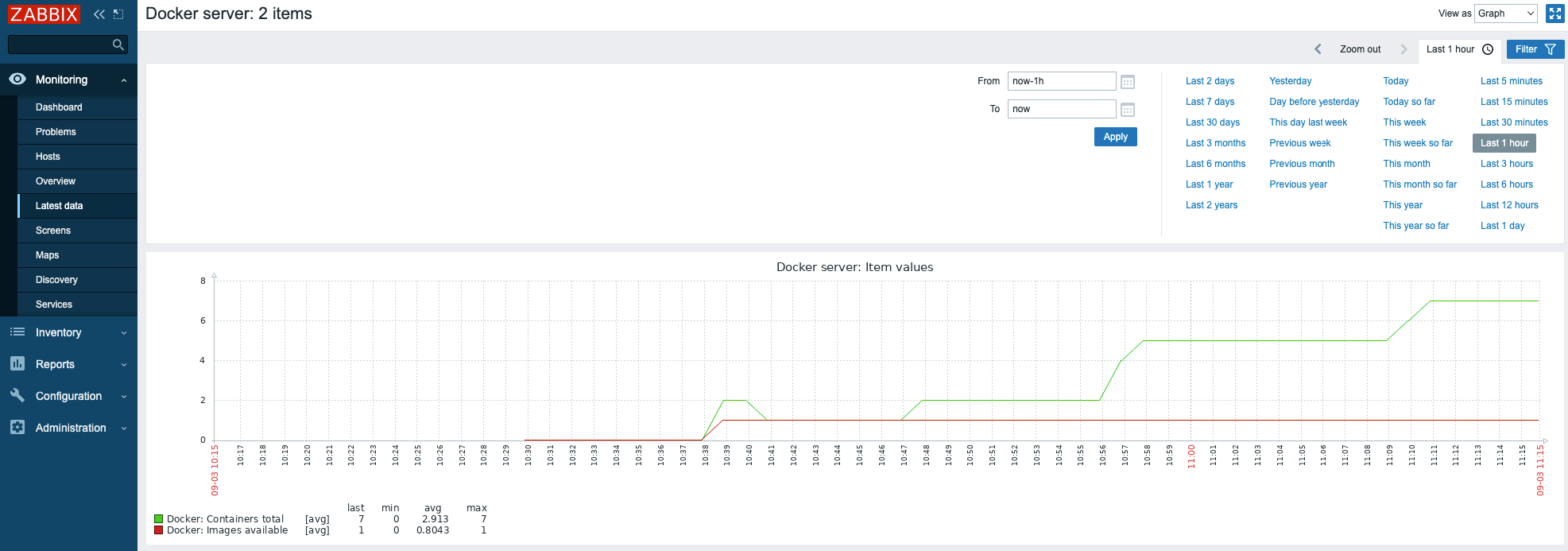Click the Reports chart icon
This screenshot has width=1568, height=551.
(x=17, y=363)
